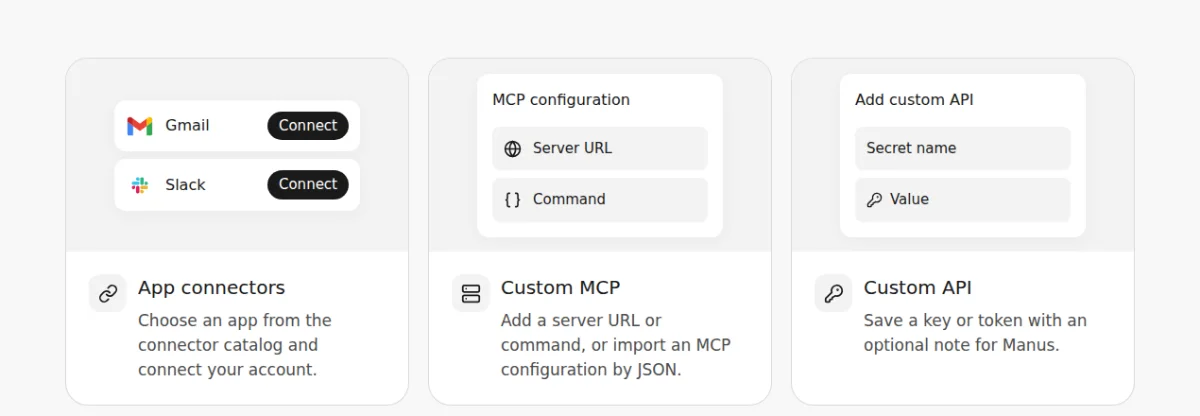Click the key icon for Custom API
Viewport: 1200px width, 416px height.
pos(833,293)
